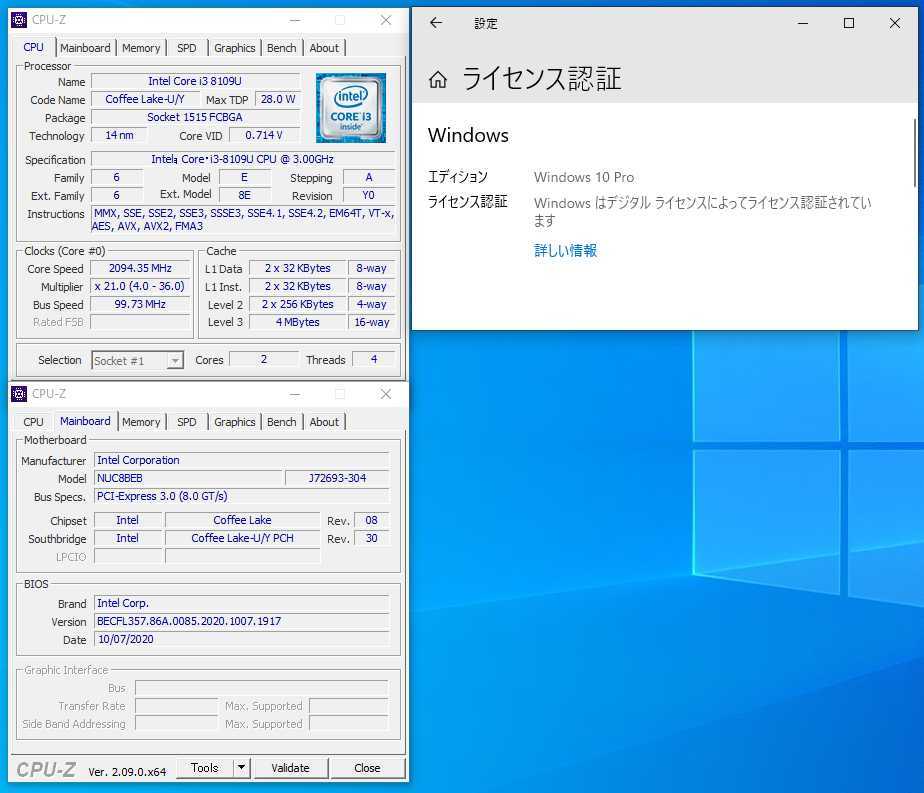Open Memory tab in the Motherboard window
The width and height of the screenshot is (924, 793).
[141, 422]
